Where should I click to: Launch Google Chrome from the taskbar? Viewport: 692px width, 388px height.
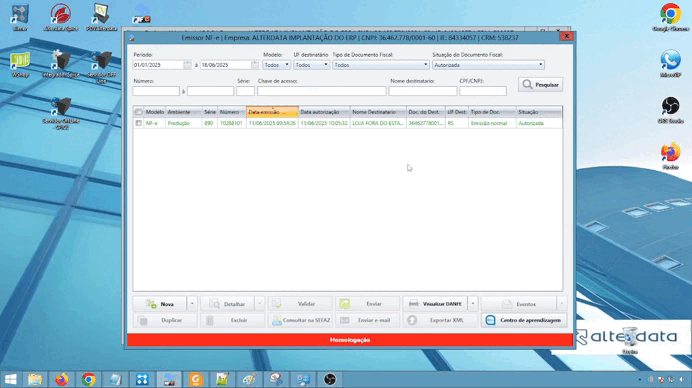(89, 379)
